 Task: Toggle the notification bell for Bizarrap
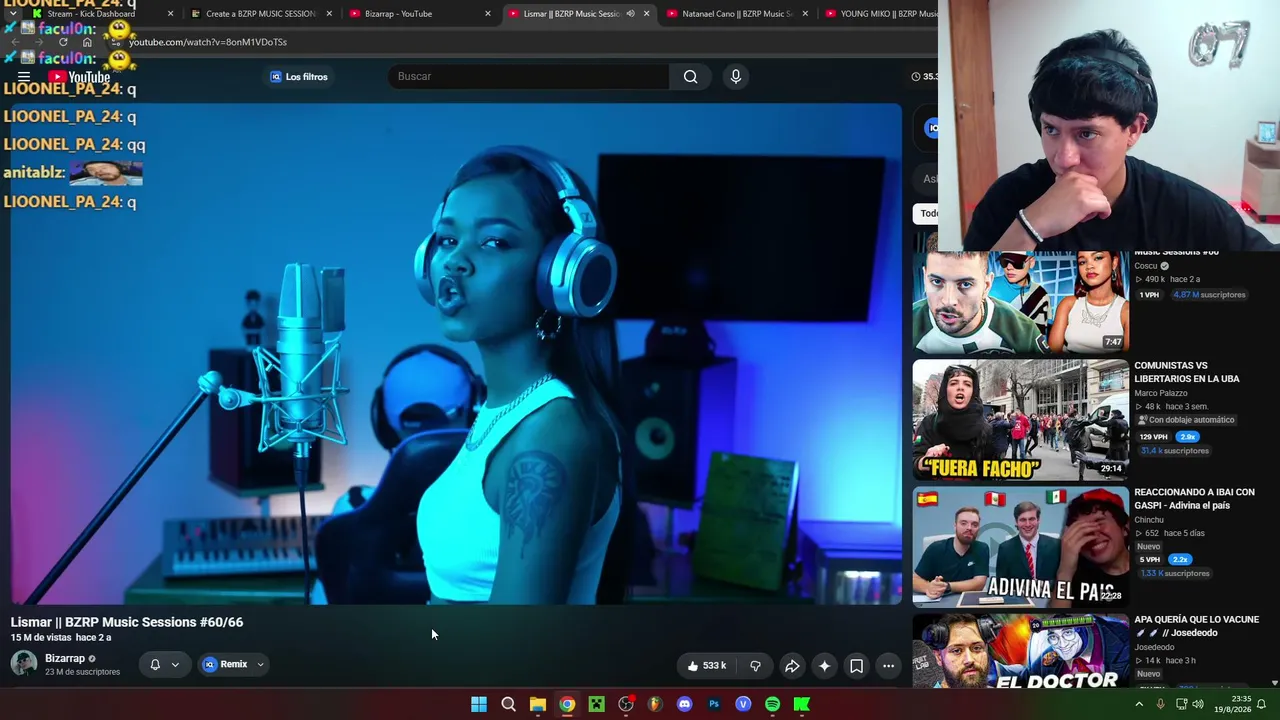(155, 664)
